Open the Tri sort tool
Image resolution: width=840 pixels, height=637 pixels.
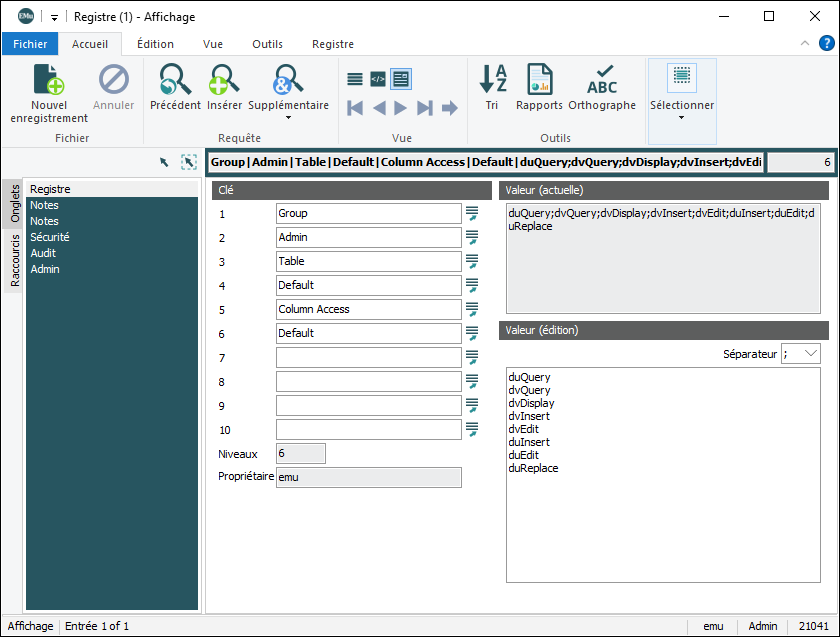click(492, 80)
